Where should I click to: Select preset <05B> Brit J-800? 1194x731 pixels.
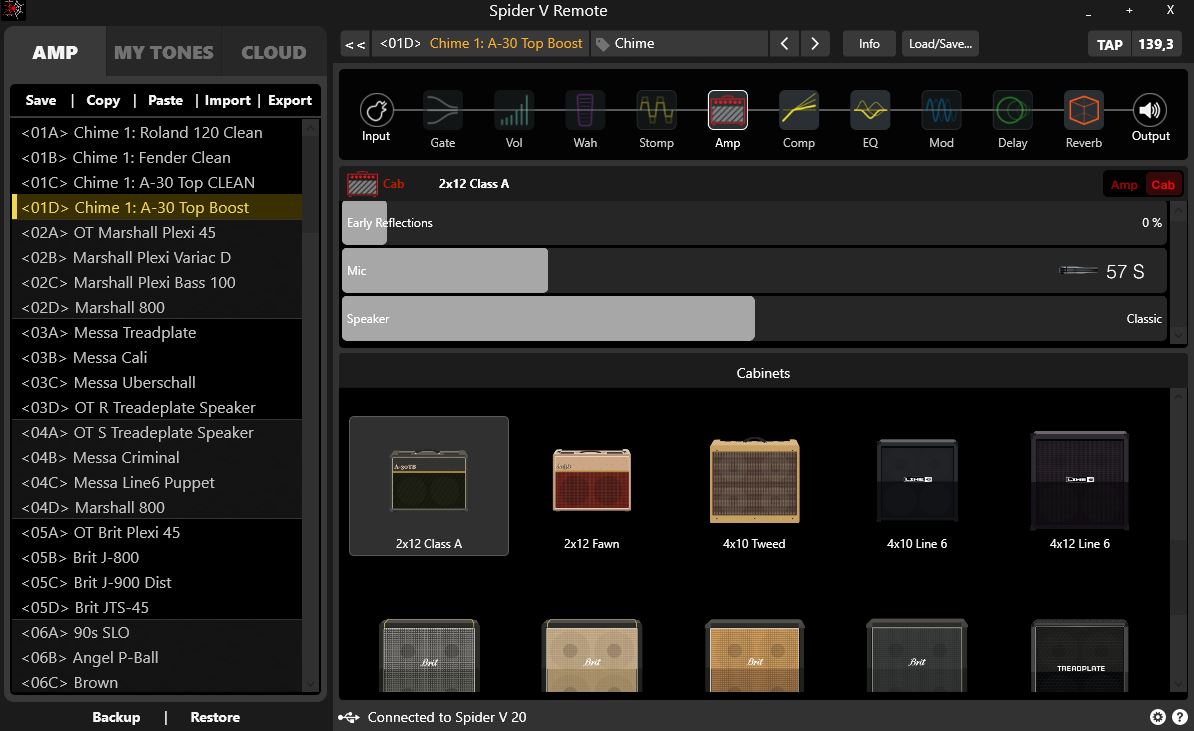157,557
